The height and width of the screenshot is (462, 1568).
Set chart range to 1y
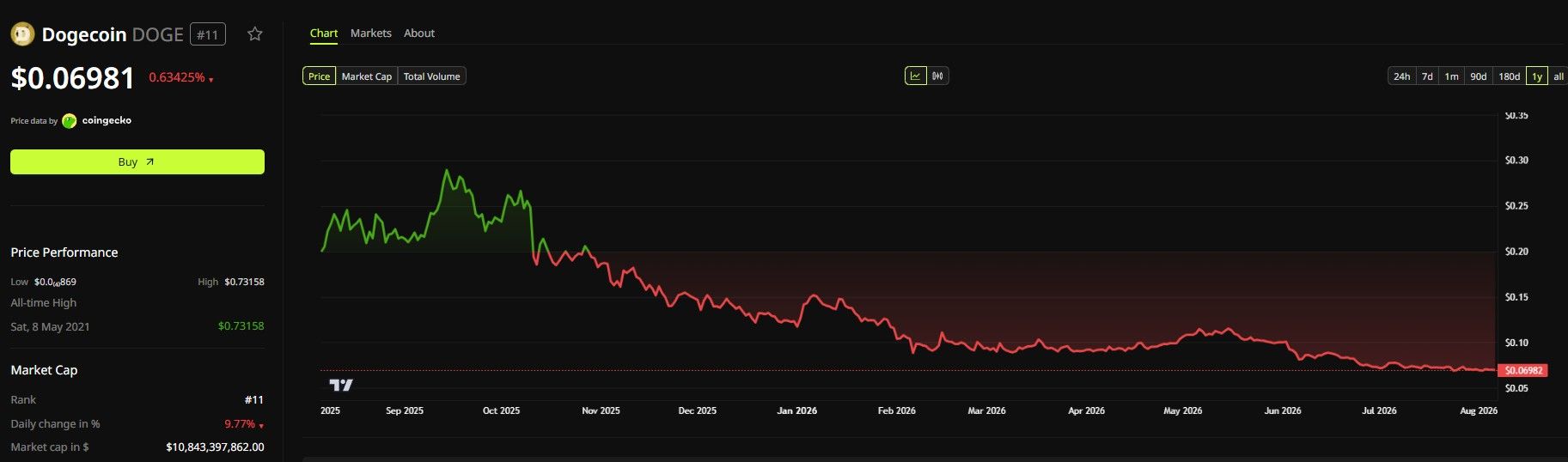(1537, 76)
